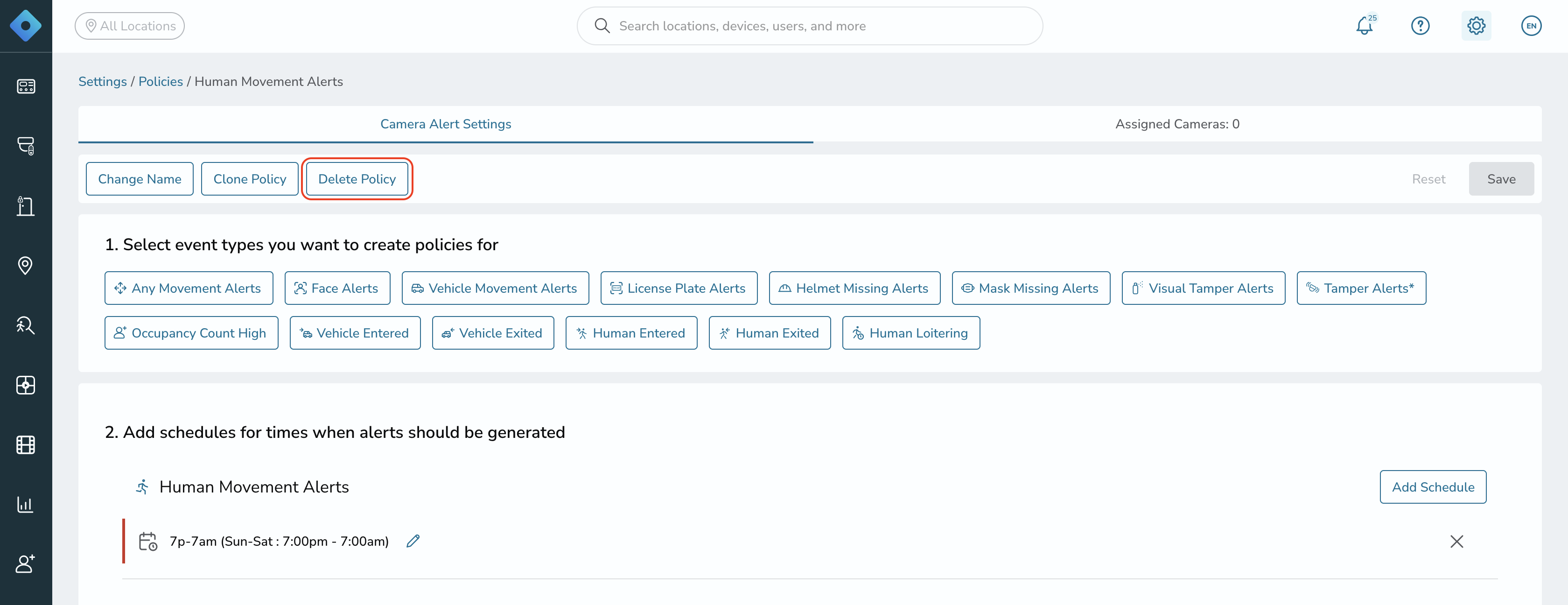Screen dimensions: 1568x605
Task: Open the analytics bar chart sidebar icon
Action: [26, 504]
